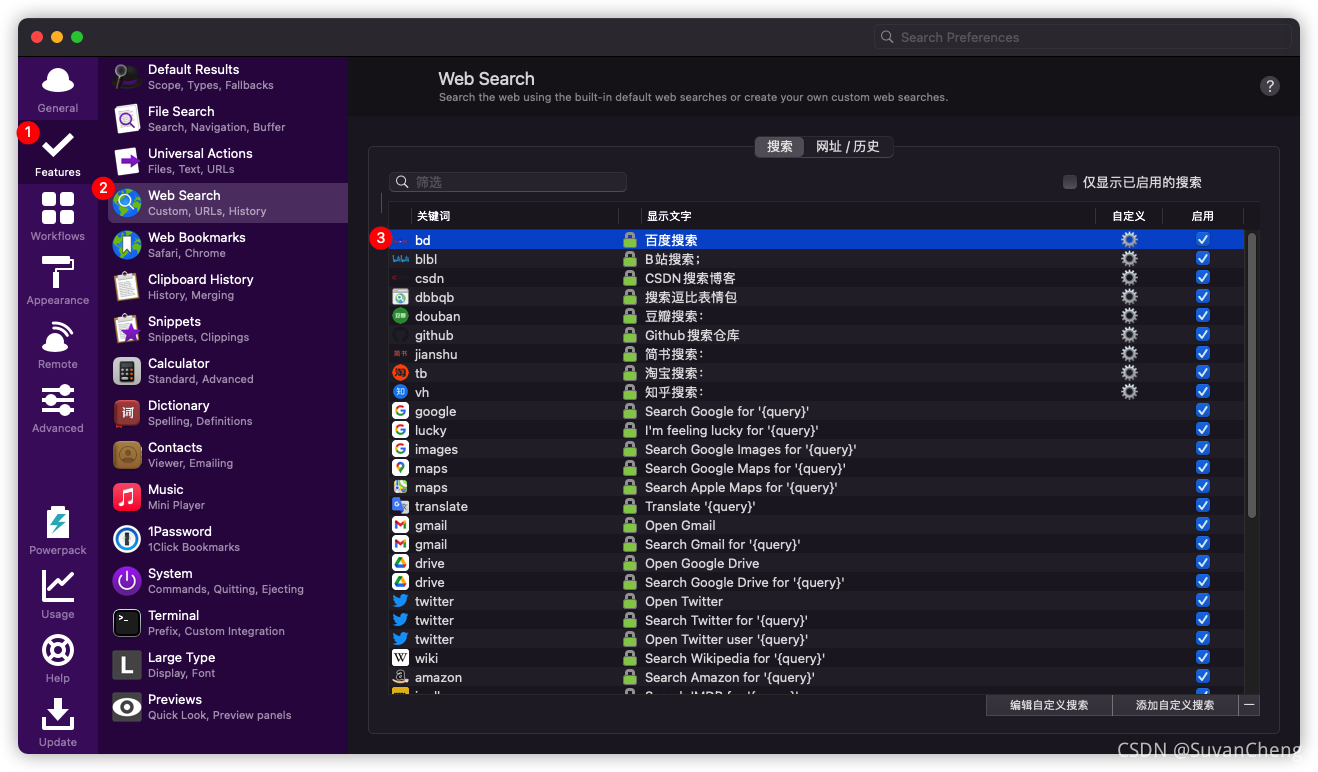1318x772 pixels.
Task: Open the Usage chart icon
Action: pyautogui.click(x=58, y=586)
